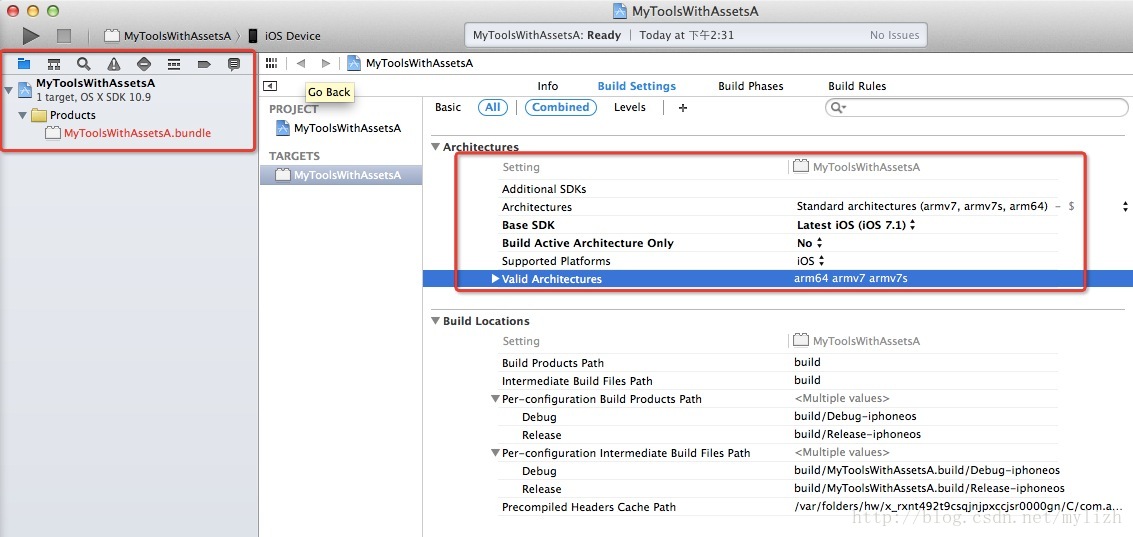The width and height of the screenshot is (1133, 537).
Task: Select the build/Debug-iphoneos value
Action: pos(855,416)
